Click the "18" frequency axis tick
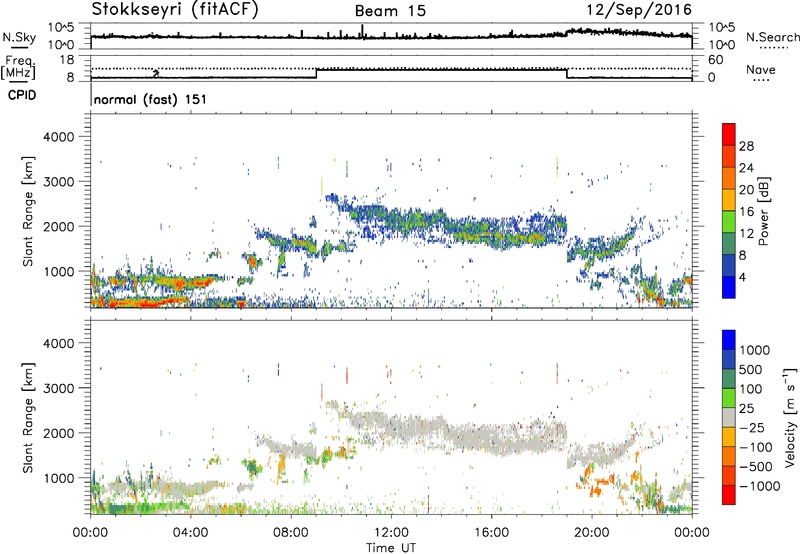The height and width of the screenshot is (554, 800). (66, 60)
